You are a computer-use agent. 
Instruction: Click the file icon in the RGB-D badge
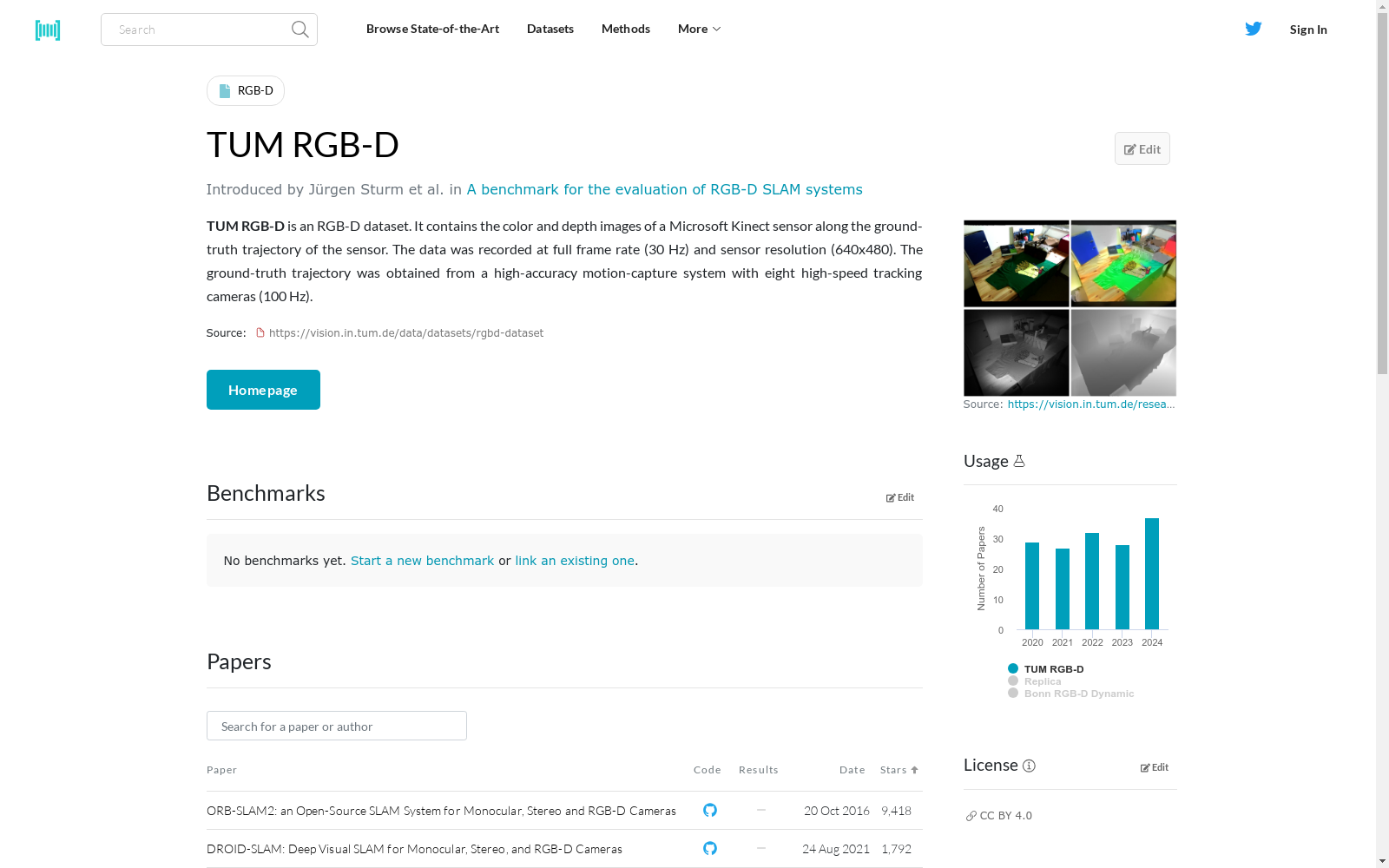pyautogui.click(x=227, y=89)
